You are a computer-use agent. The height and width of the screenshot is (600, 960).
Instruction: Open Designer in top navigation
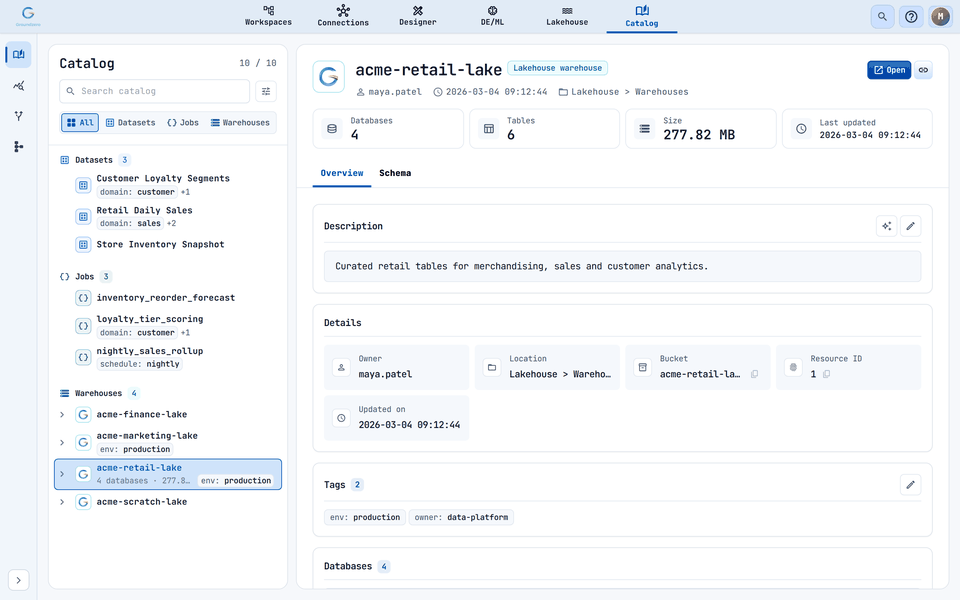[418, 17]
